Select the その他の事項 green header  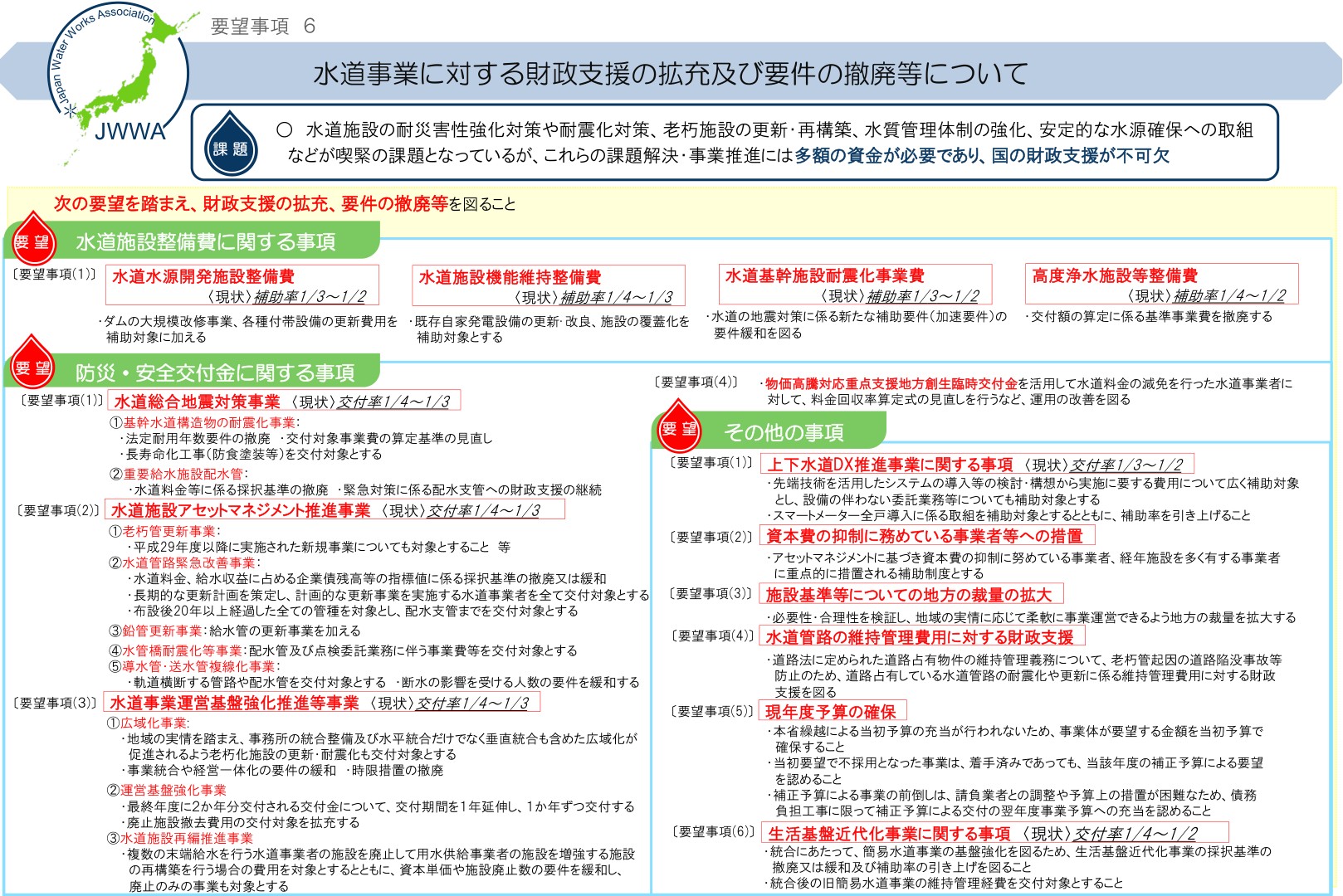[783, 432]
